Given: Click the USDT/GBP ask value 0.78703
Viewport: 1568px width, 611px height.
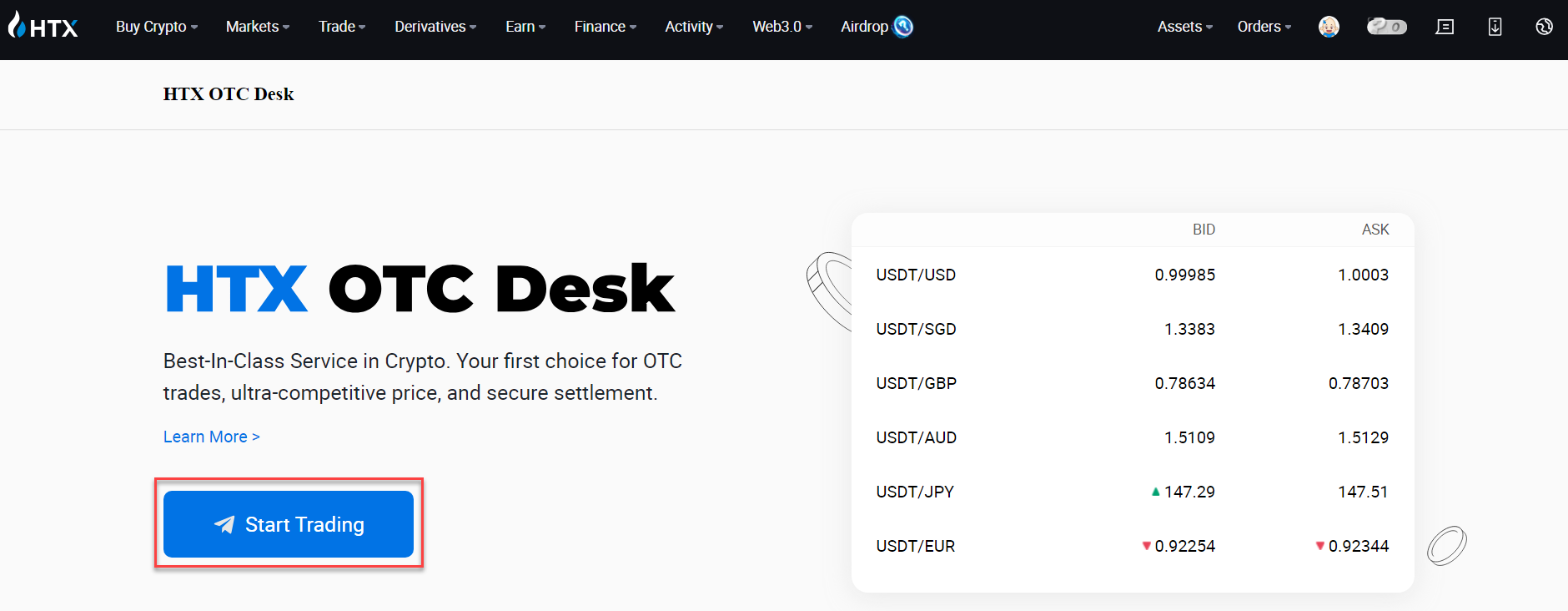Looking at the screenshot, I should tap(1359, 383).
